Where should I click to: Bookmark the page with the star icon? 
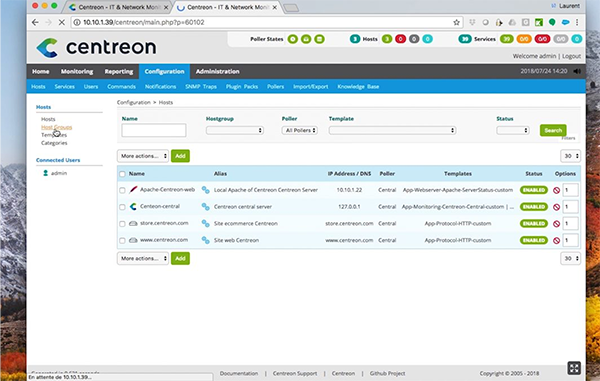[x=456, y=22]
